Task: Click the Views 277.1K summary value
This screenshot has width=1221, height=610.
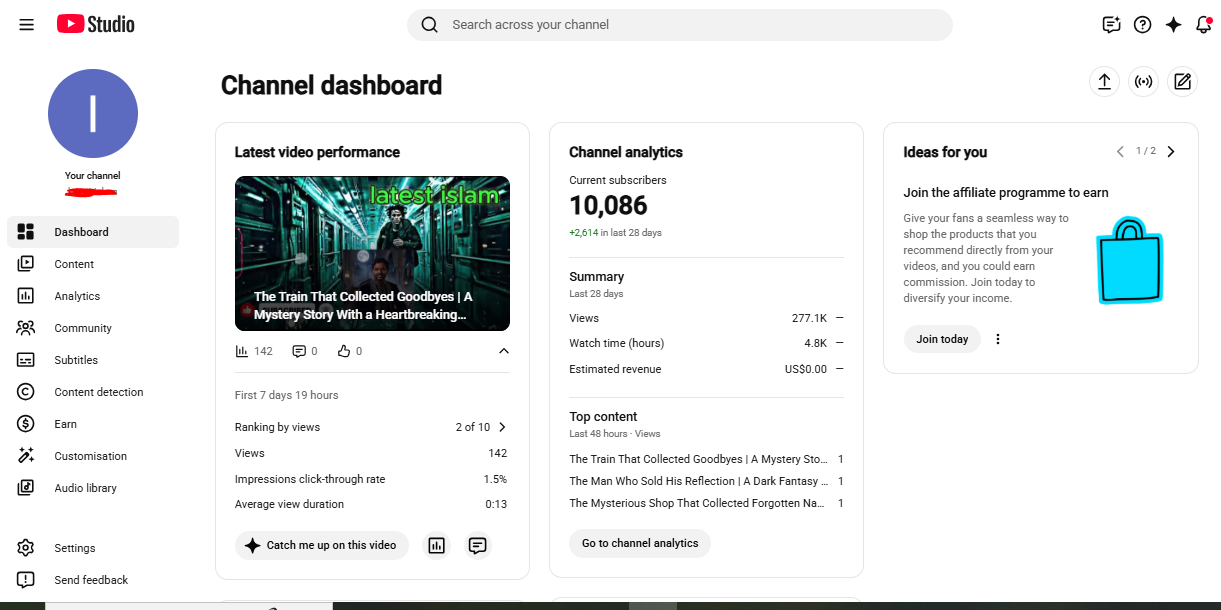Action: pyautogui.click(x=809, y=318)
